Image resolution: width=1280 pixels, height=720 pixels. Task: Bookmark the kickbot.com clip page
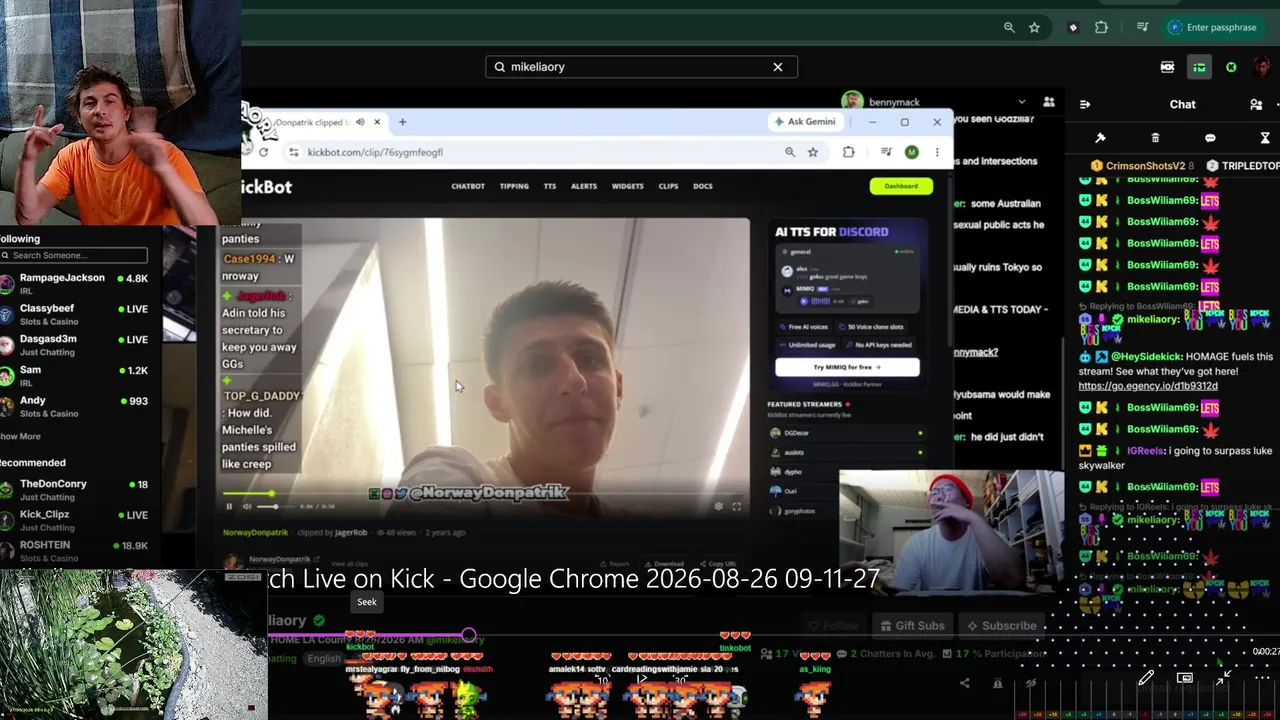click(813, 152)
